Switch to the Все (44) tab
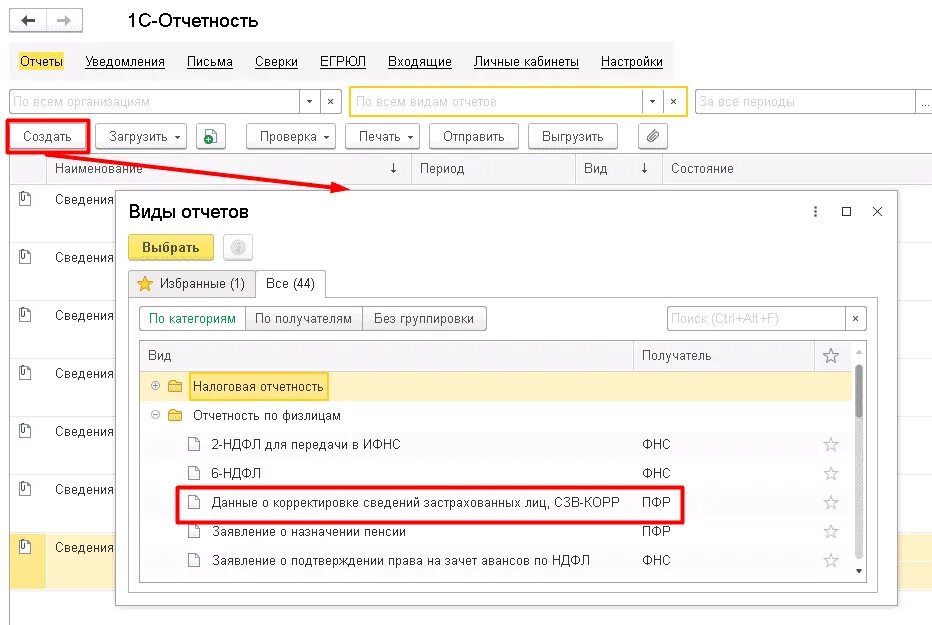 [290, 284]
